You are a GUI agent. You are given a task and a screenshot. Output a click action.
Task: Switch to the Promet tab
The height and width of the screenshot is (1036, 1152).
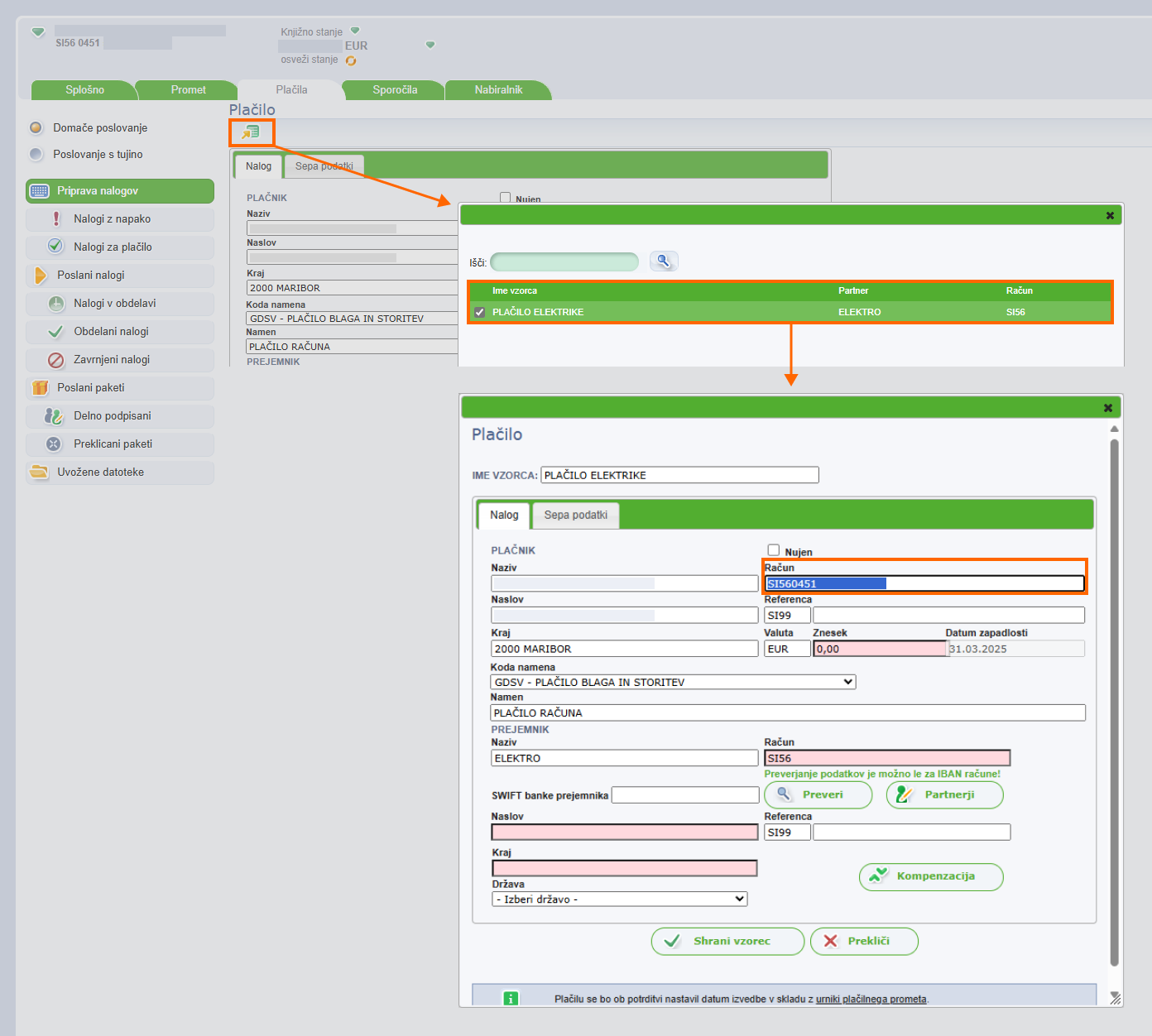pyautogui.click(x=188, y=90)
